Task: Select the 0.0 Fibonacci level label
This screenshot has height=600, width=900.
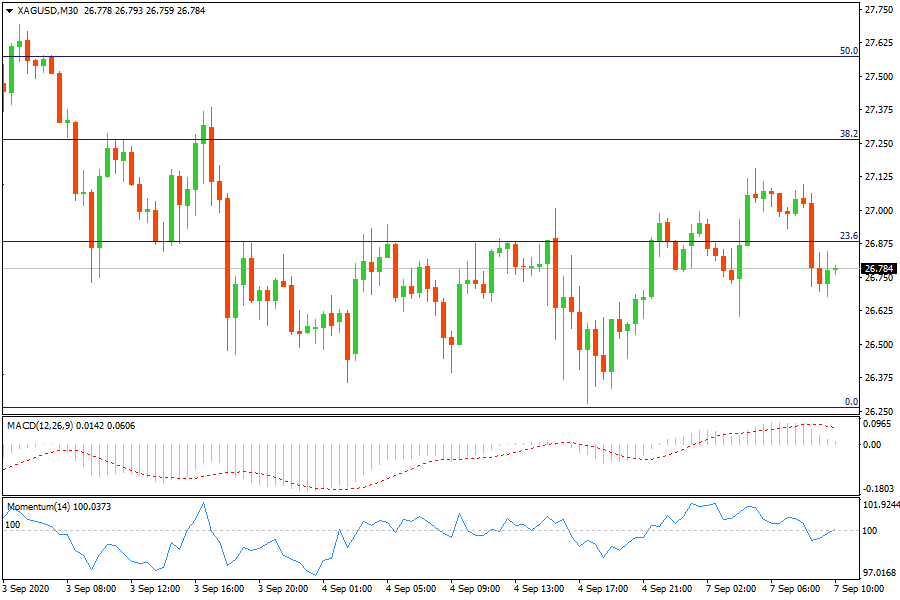Action: [x=851, y=402]
